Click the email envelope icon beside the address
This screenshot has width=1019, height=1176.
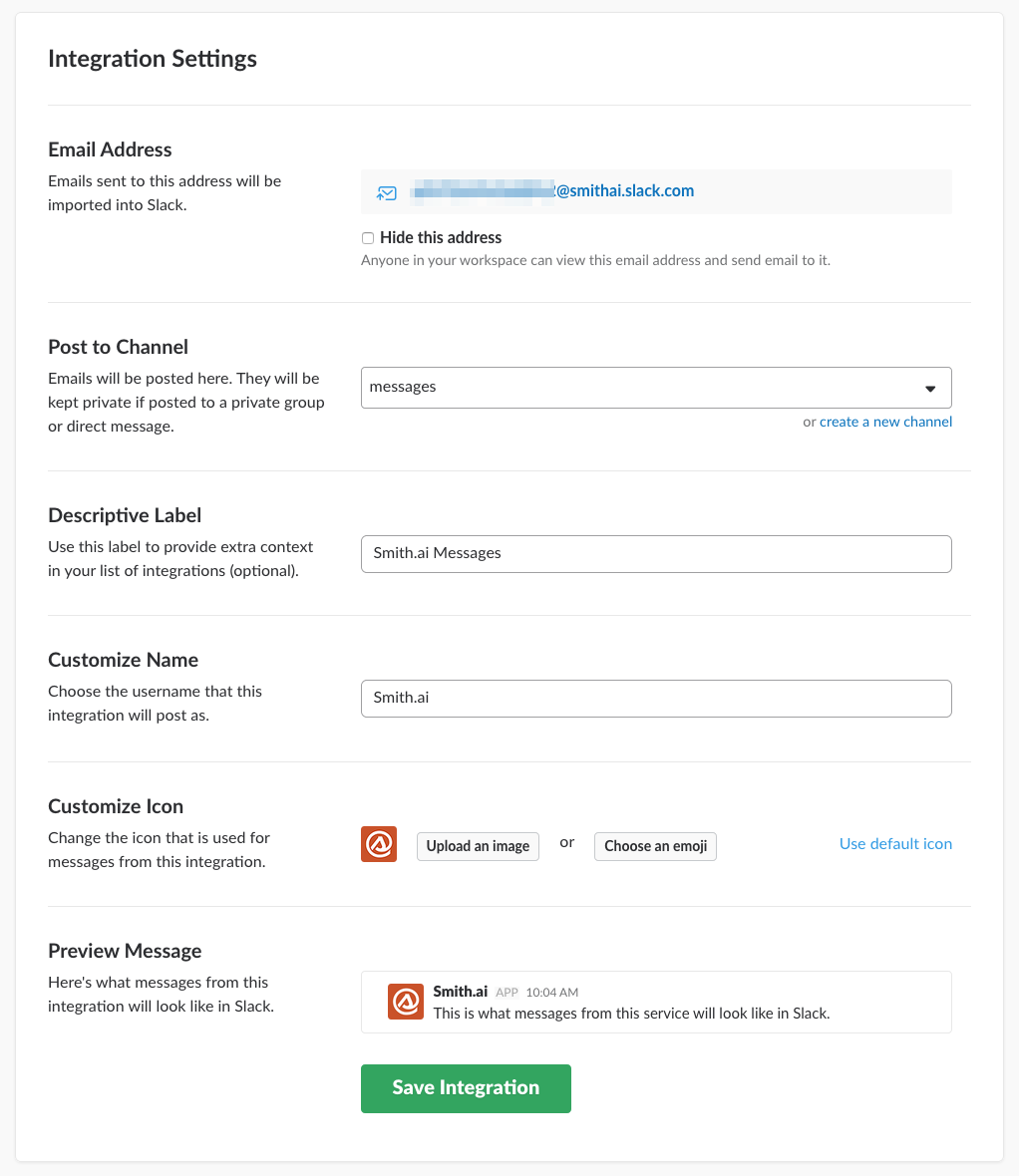pos(387,193)
